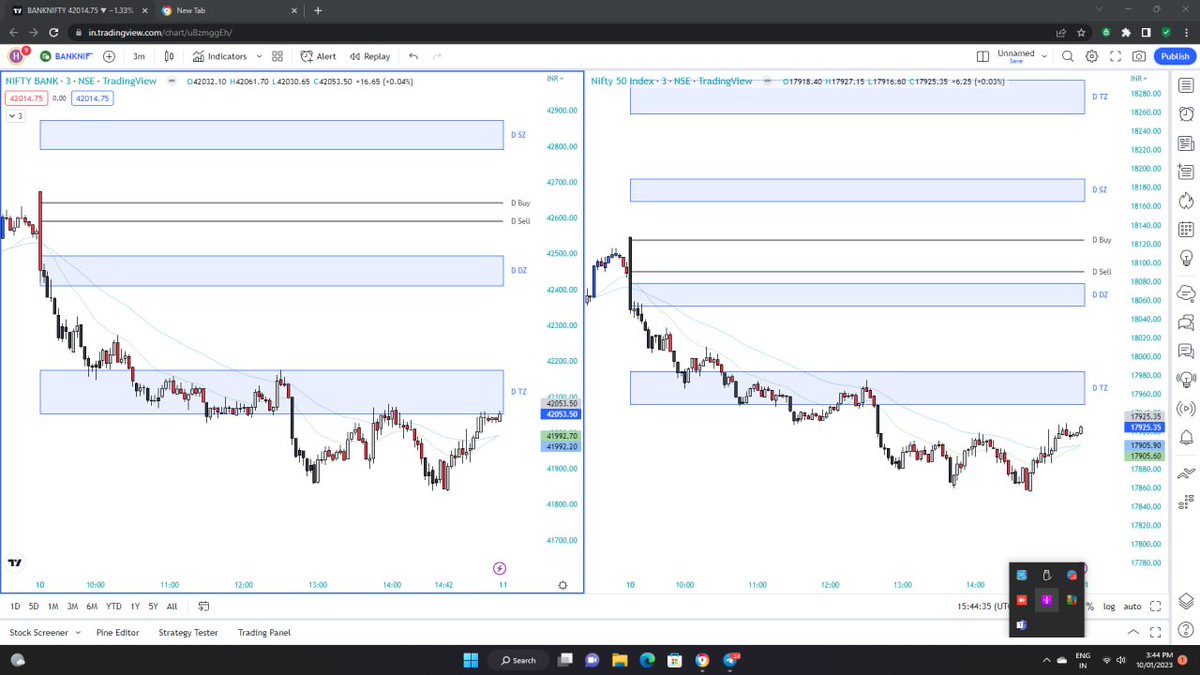The height and width of the screenshot is (675, 1200).
Task: Click the red sell price 42014.75 button
Action: 24,98
